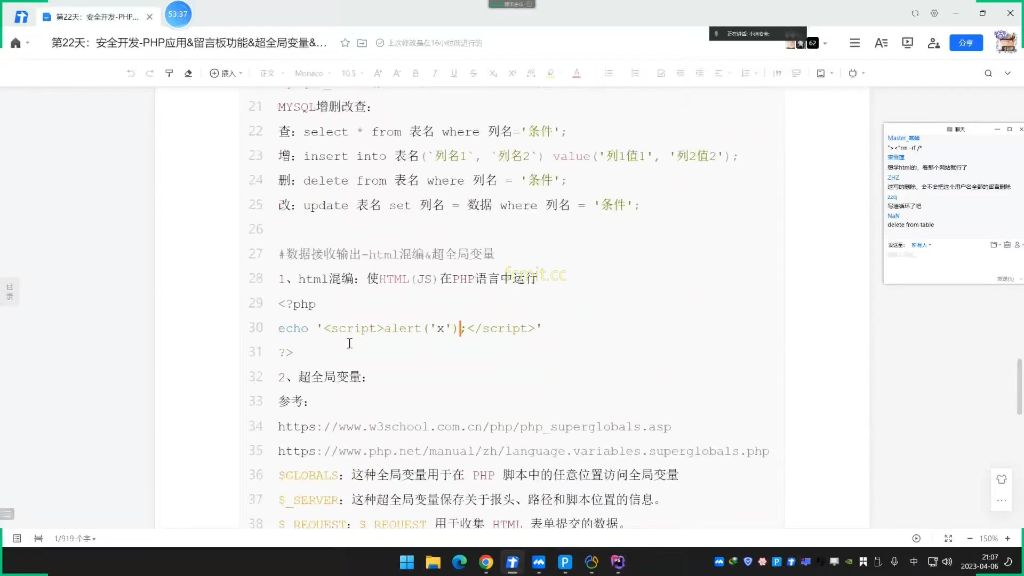1024x576 pixels.
Task: Open File Explorer from the taskbar
Action: 433,562
